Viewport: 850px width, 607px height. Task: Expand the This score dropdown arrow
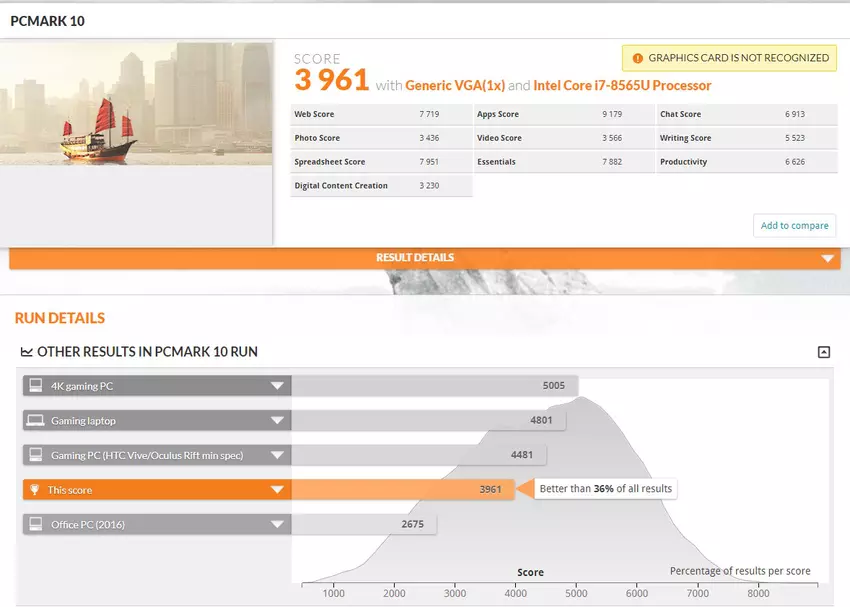click(277, 490)
